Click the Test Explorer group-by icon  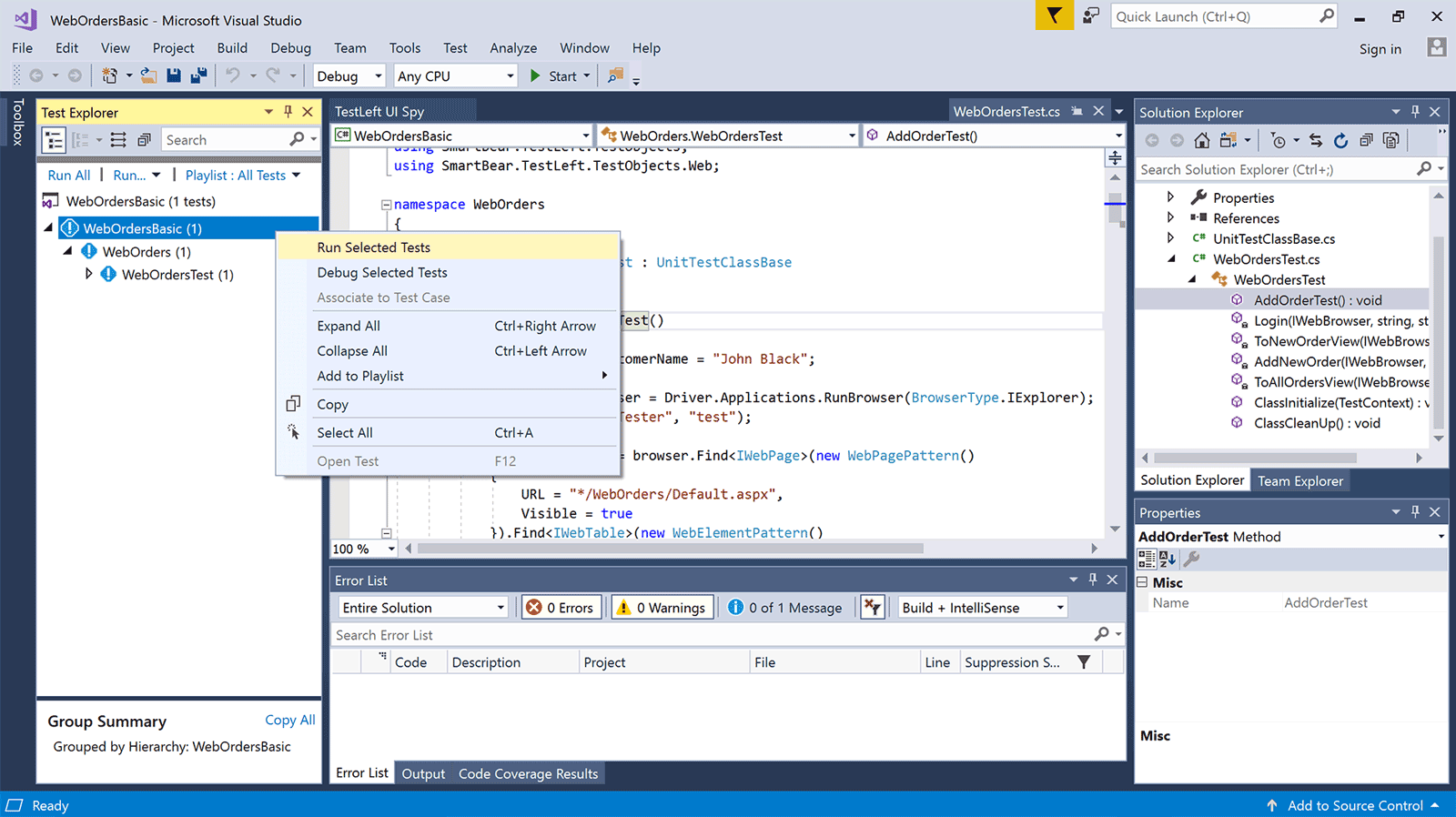tap(80, 140)
